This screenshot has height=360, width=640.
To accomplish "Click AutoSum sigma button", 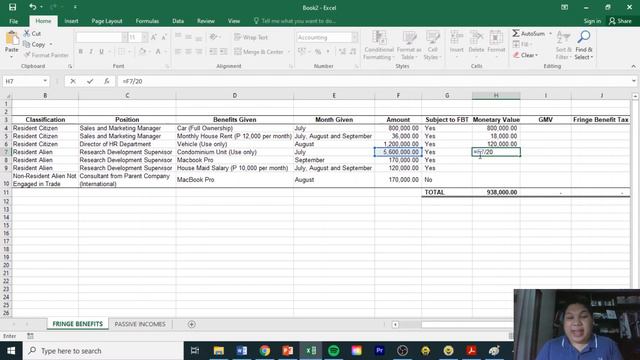I will click(x=529, y=33).
